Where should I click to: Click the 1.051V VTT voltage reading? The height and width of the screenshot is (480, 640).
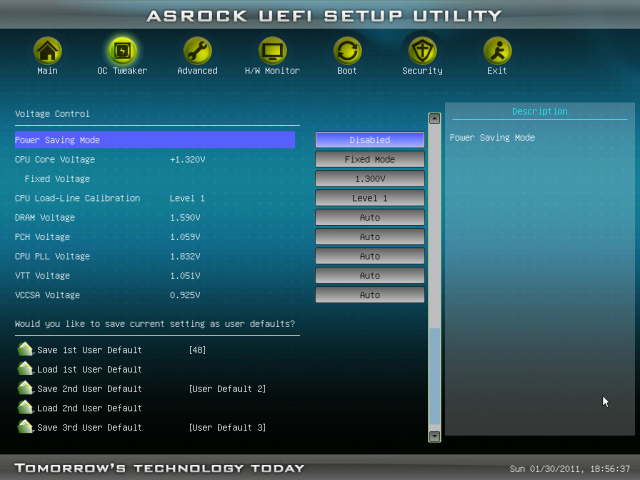click(185, 276)
